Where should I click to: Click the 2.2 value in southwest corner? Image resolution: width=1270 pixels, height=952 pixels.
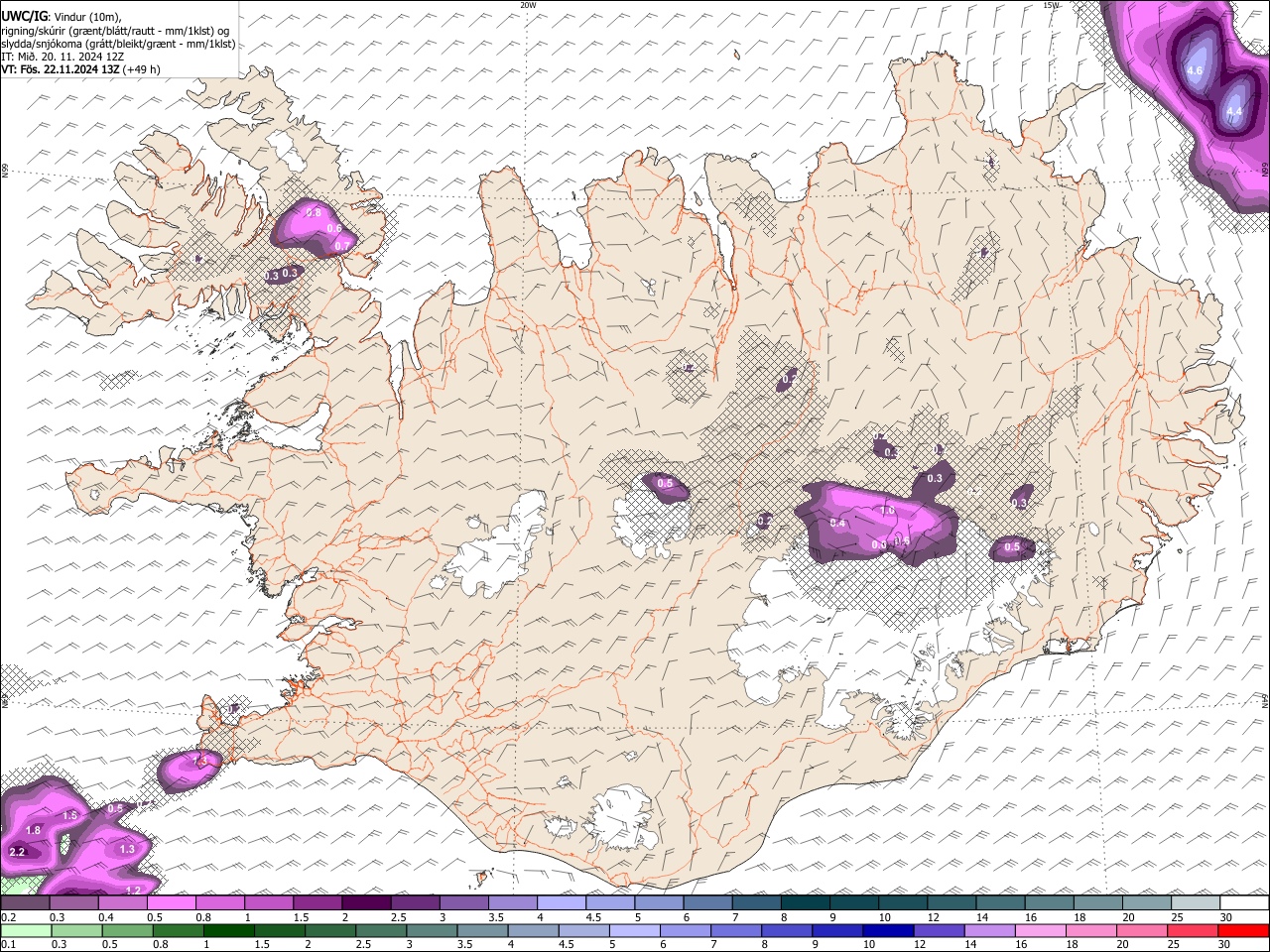pos(17,852)
